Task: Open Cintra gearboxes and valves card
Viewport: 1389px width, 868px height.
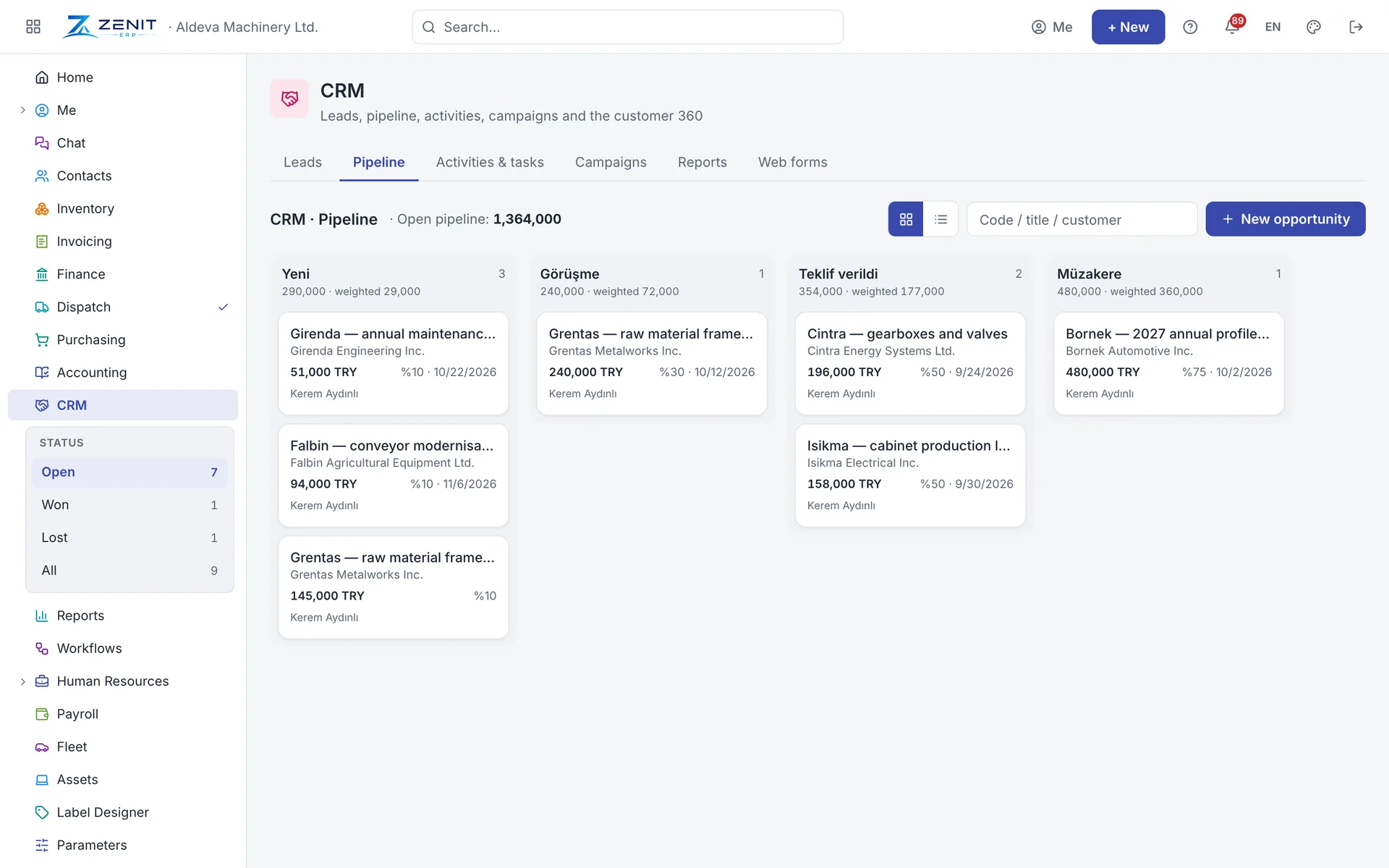Action: point(910,363)
